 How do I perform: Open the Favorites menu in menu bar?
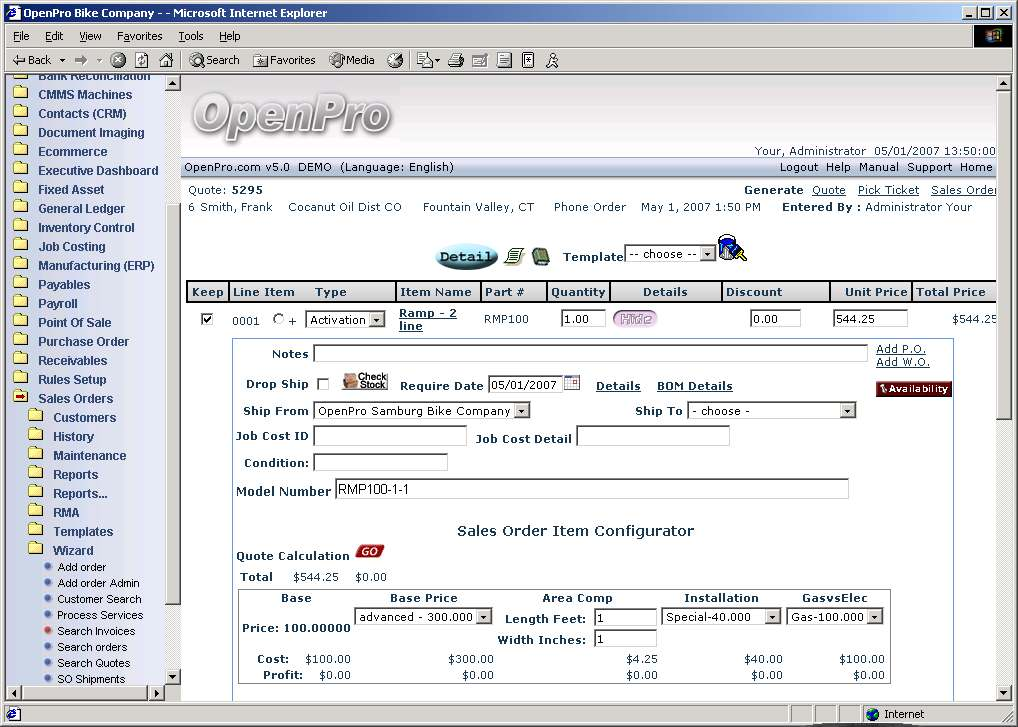click(x=140, y=36)
